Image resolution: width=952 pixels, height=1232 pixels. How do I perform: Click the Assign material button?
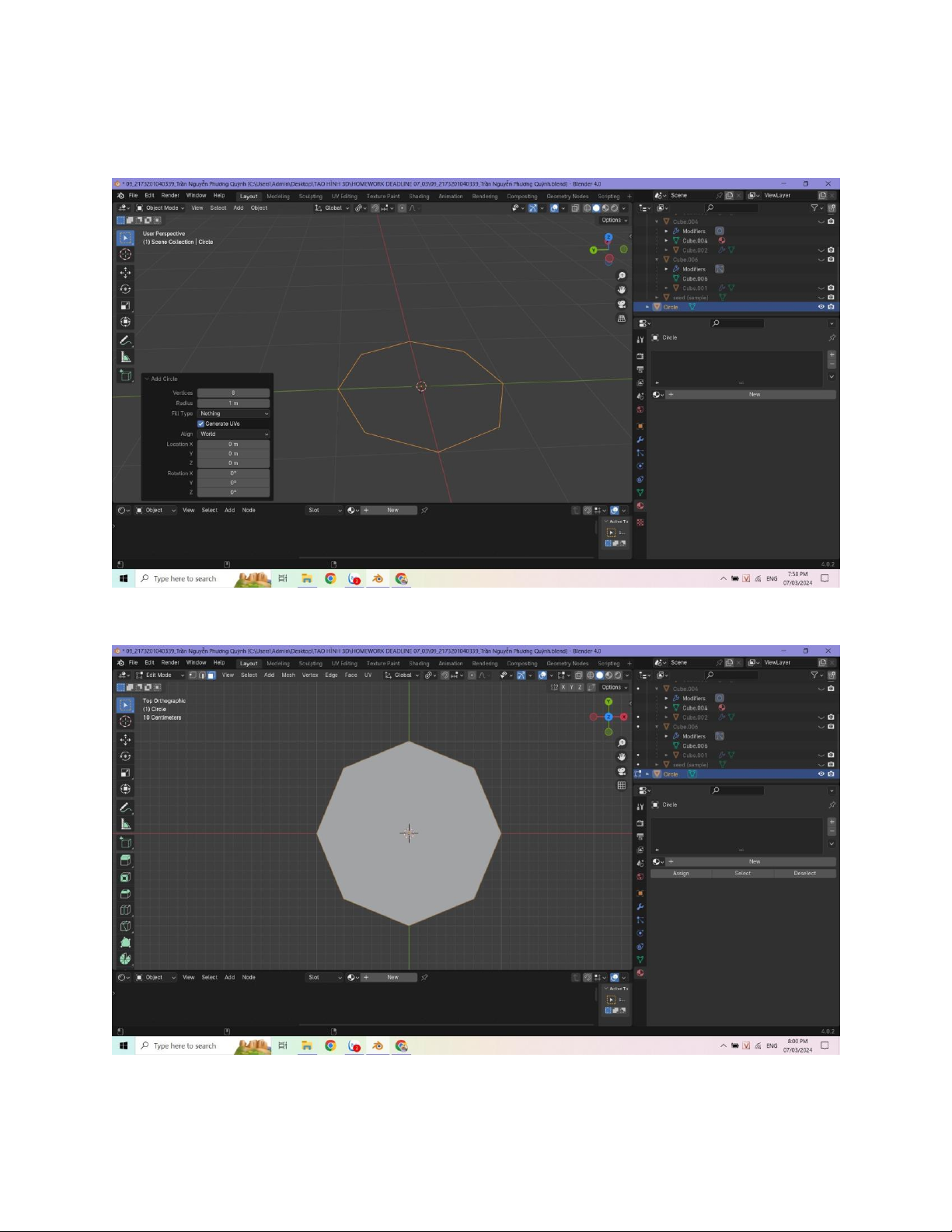681,874
